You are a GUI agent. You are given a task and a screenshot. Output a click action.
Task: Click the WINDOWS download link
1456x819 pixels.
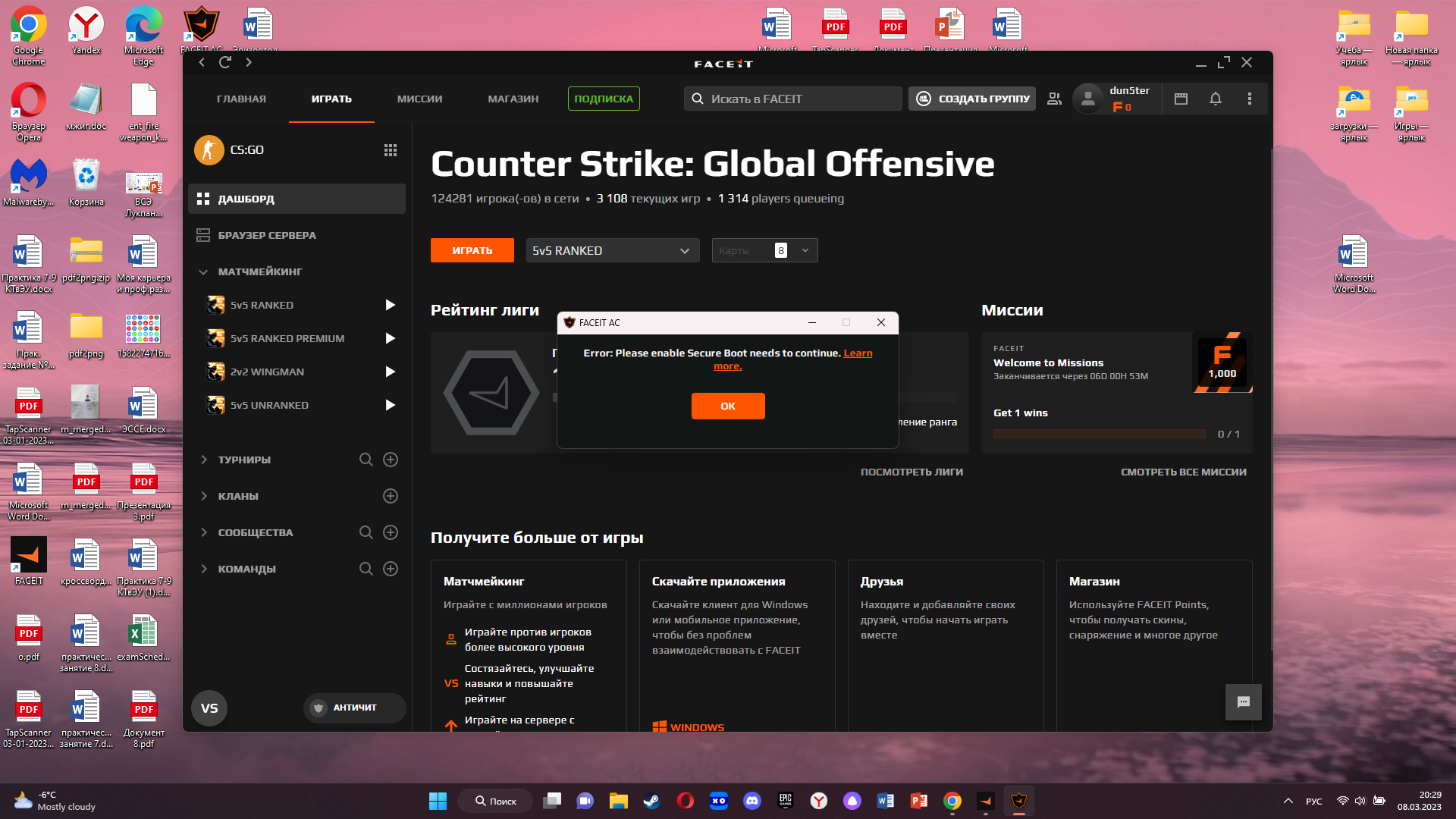[689, 726]
